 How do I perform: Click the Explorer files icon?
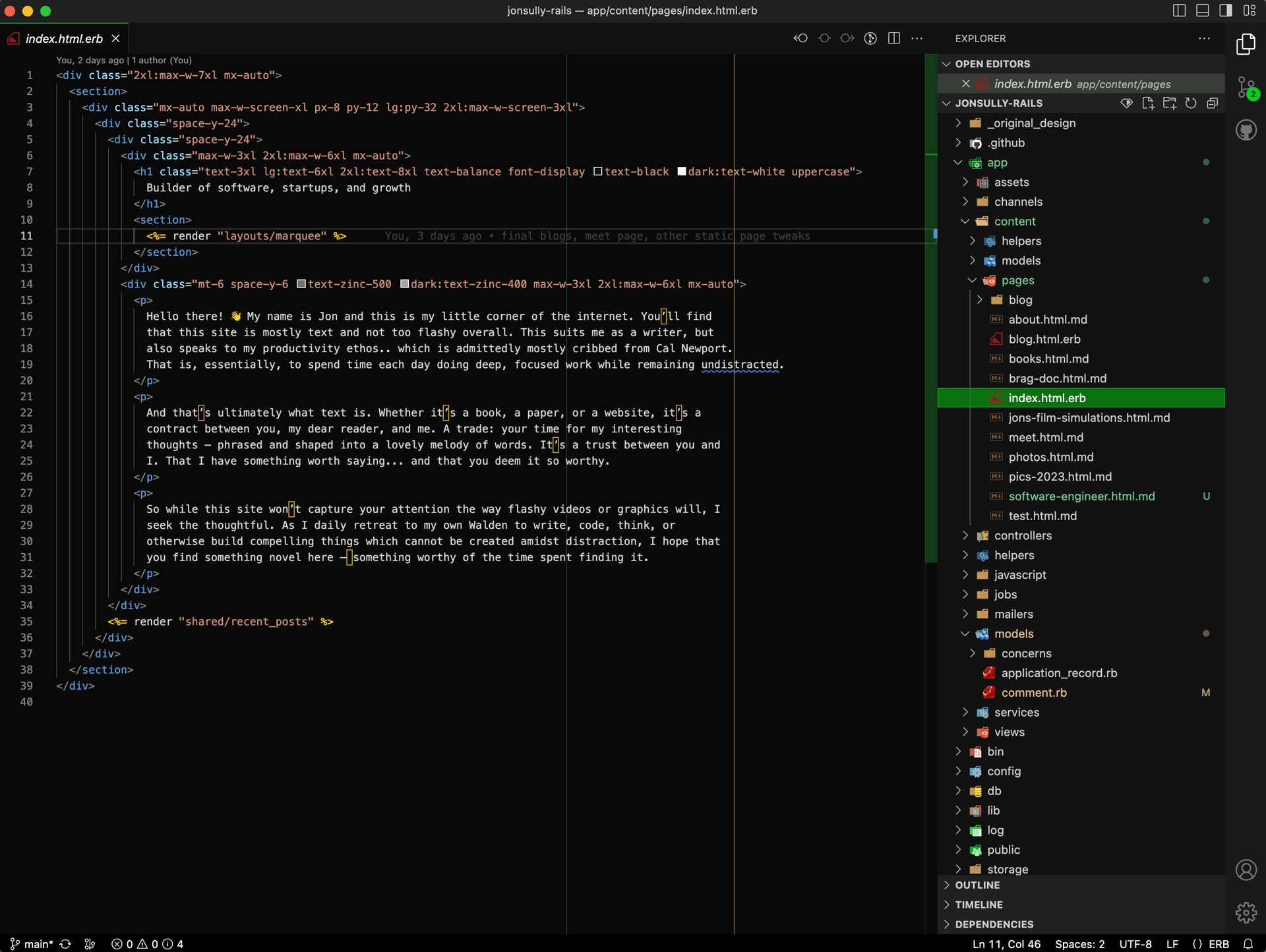coord(1246,45)
